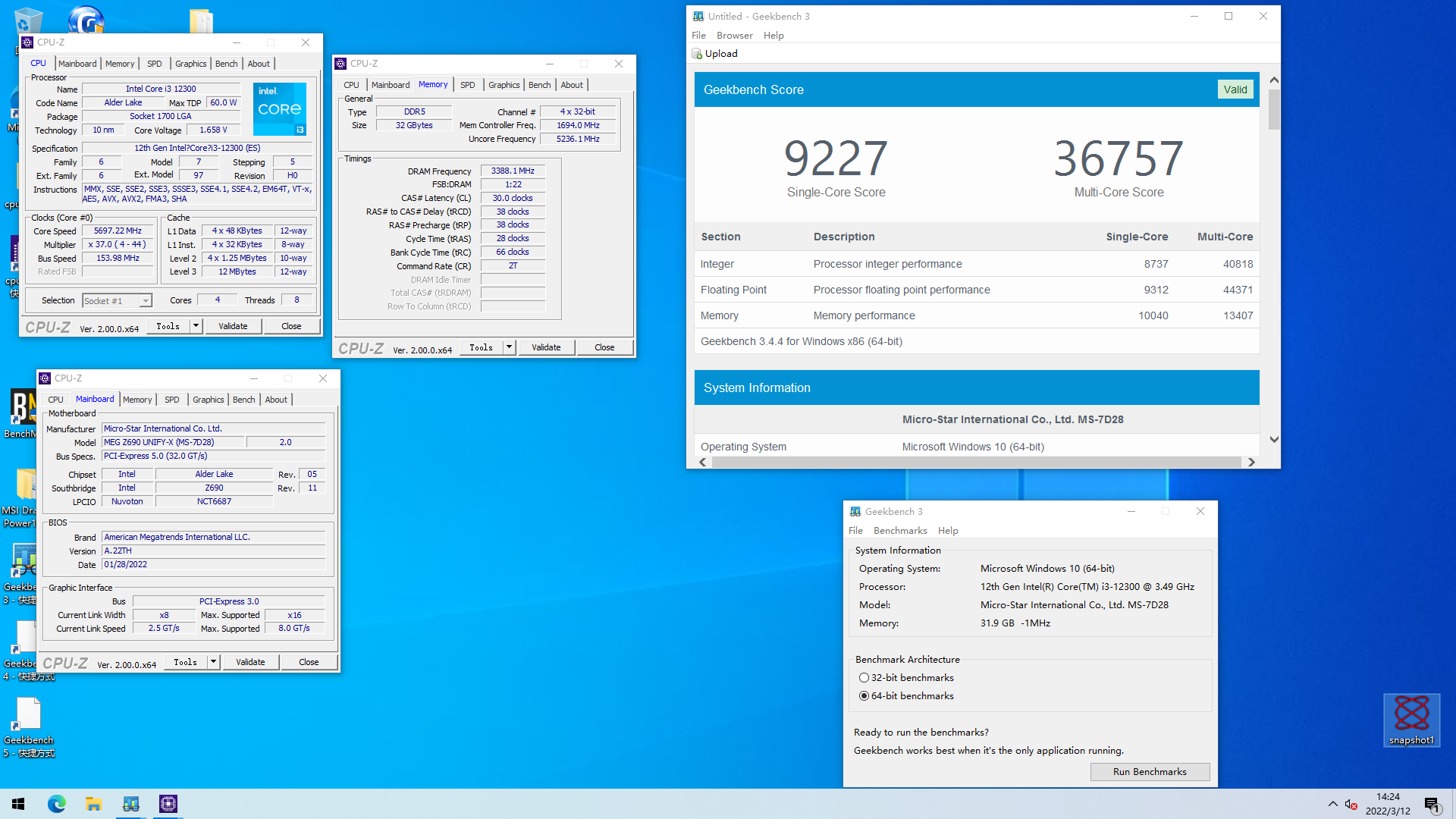Open the Browser menu in Geekbench
Image resolution: width=1456 pixels, height=819 pixels.
point(734,36)
